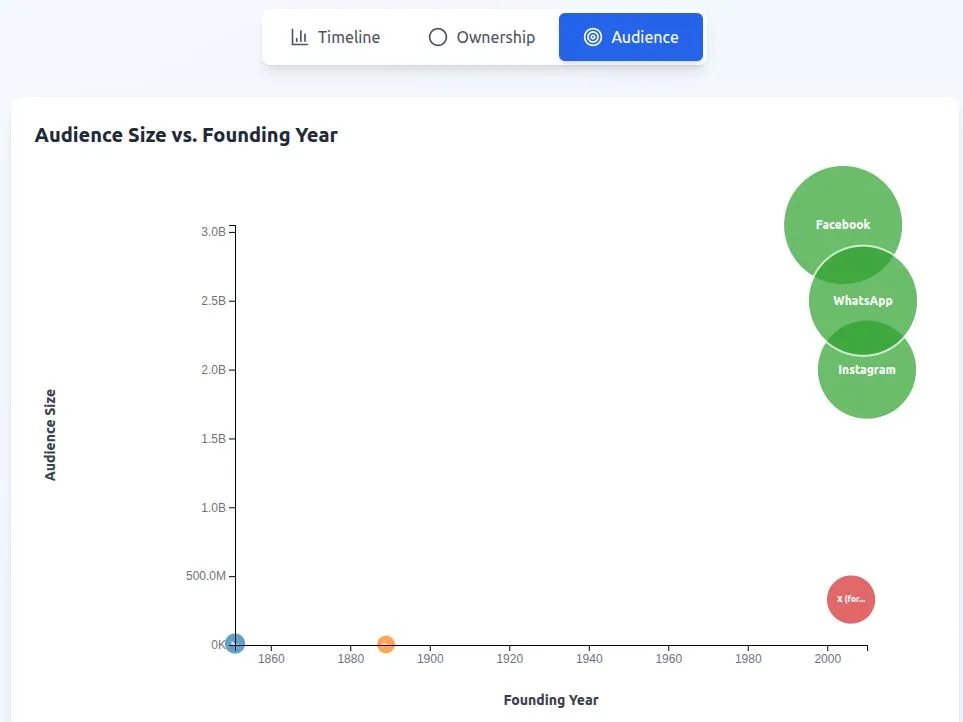Click the target icon beside Audience

593,37
